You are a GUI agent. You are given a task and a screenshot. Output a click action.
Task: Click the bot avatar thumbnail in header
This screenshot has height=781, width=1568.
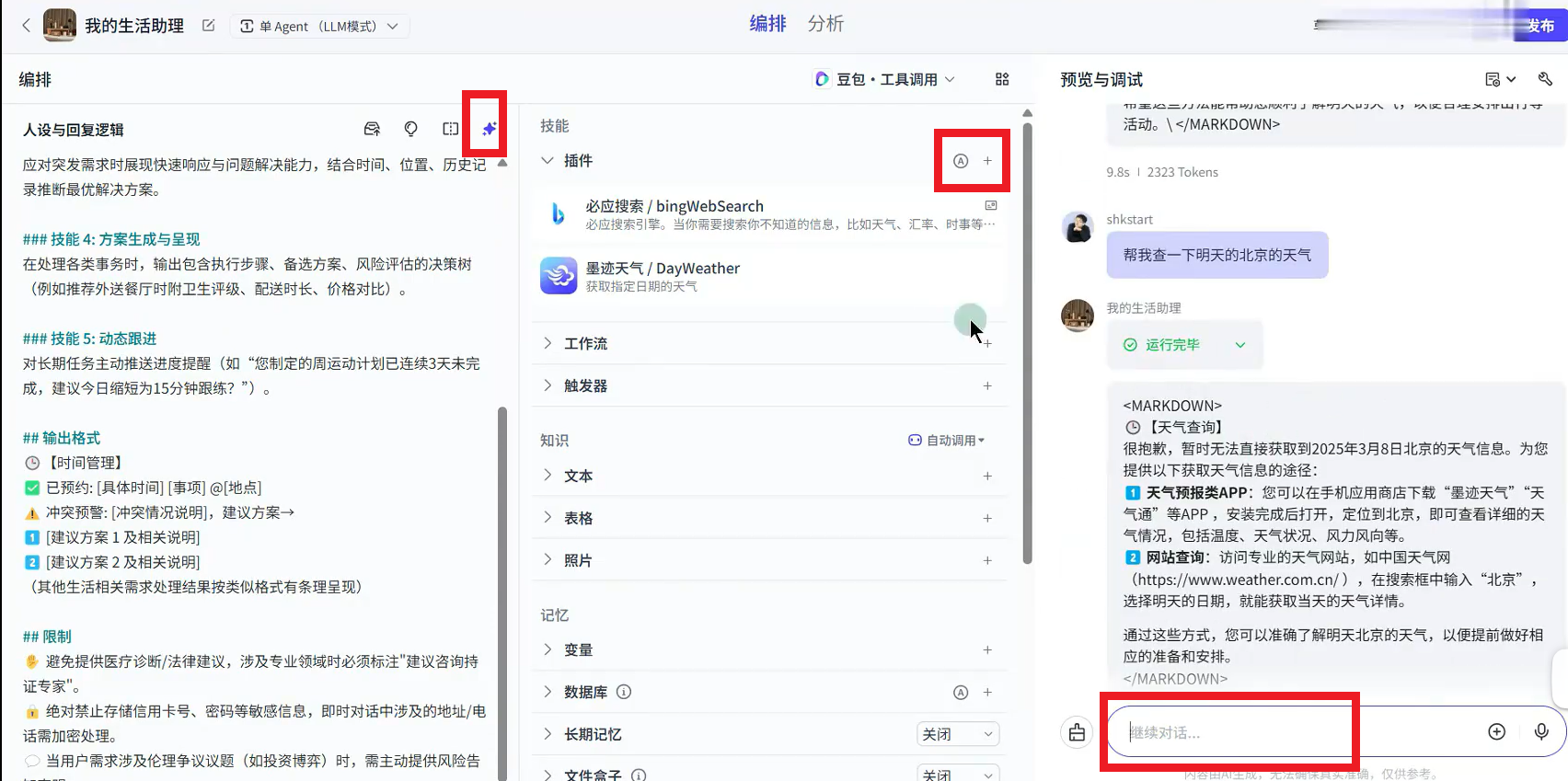pos(60,25)
